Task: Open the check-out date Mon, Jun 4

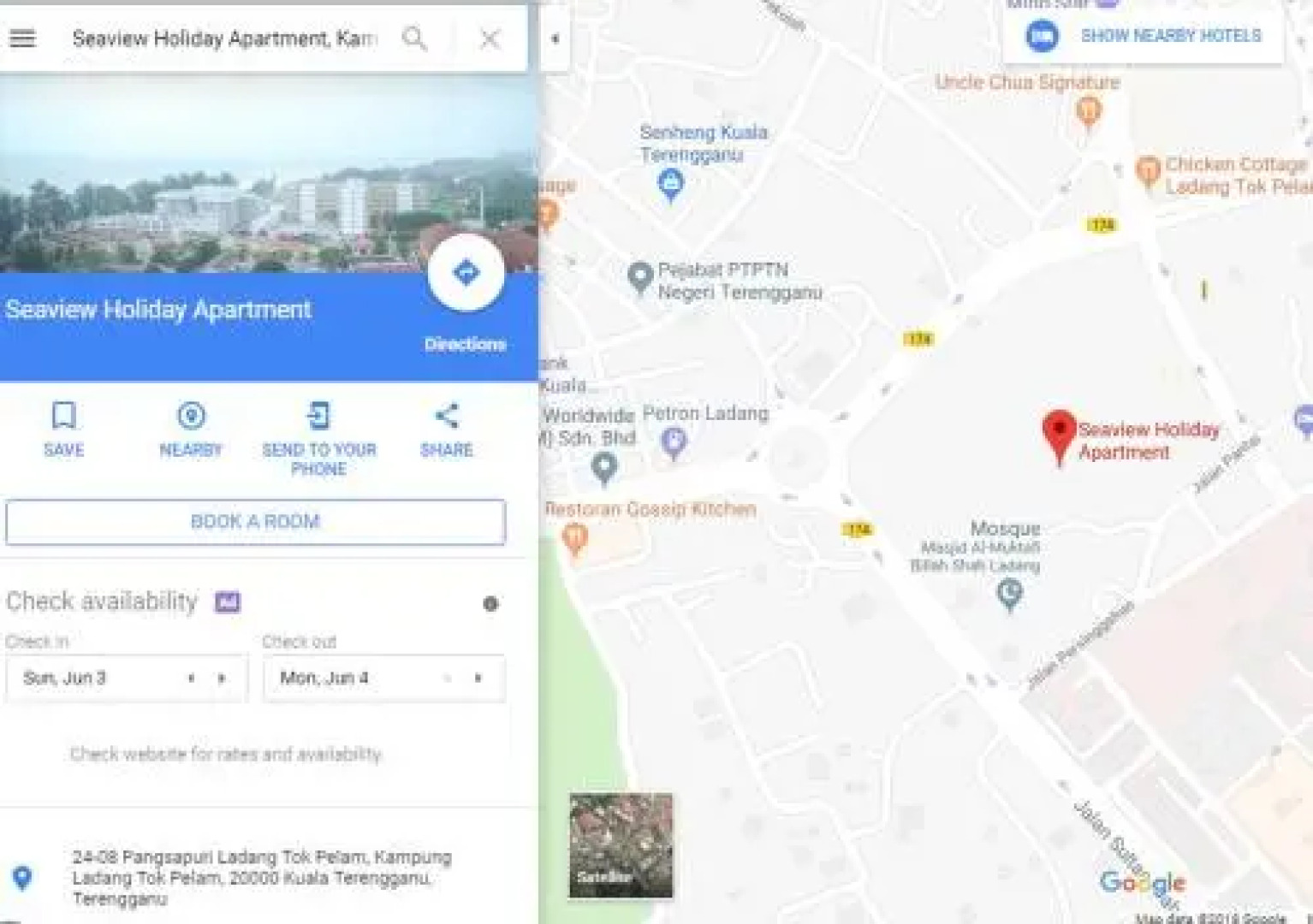Action: pos(383,678)
